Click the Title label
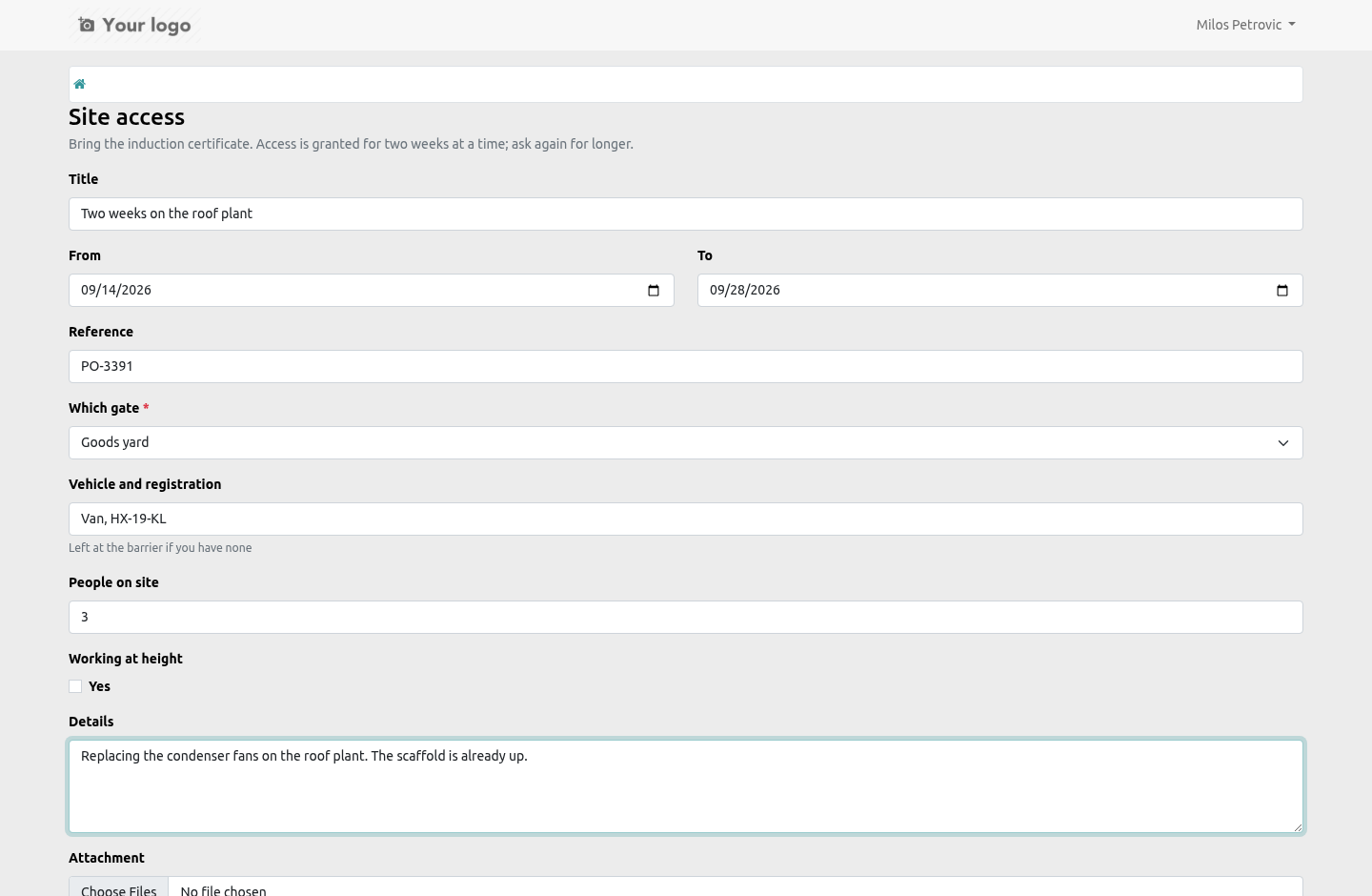Viewport: 1372px width, 896px height. pos(84,179)
